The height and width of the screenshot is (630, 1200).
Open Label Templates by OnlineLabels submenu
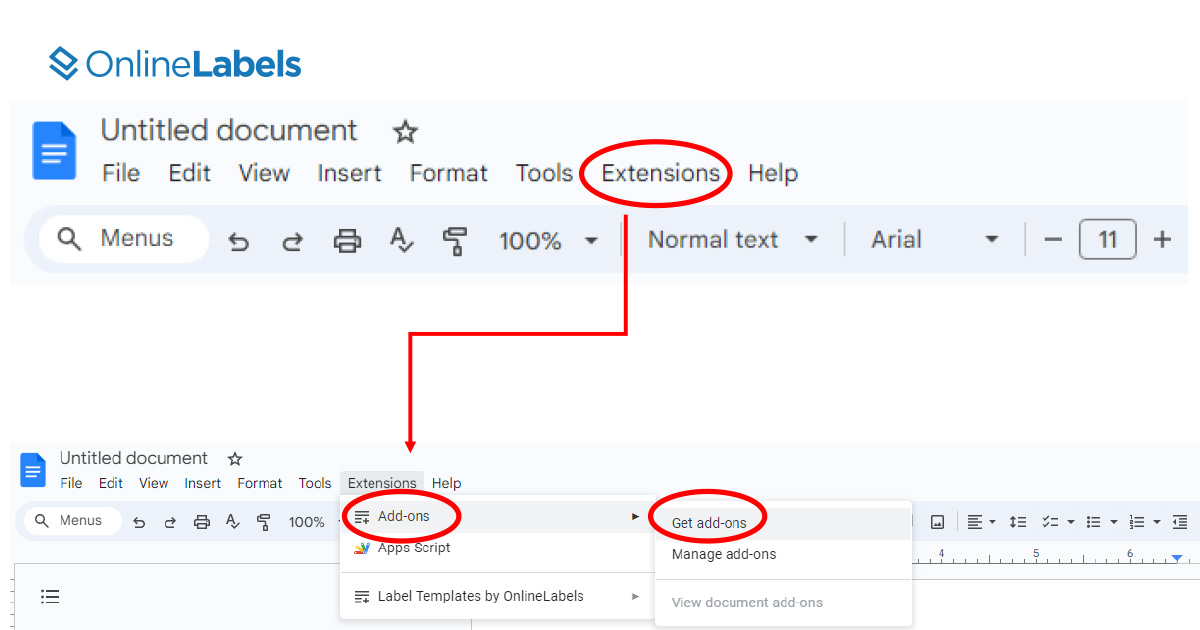pos(497,597)
